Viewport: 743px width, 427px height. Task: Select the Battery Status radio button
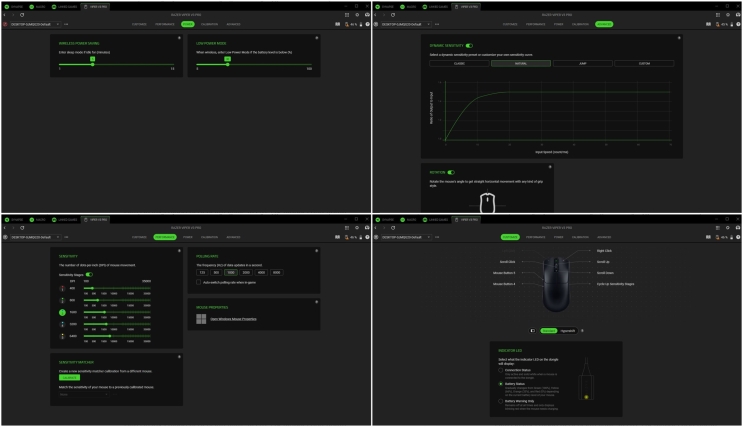pos(500,384)
